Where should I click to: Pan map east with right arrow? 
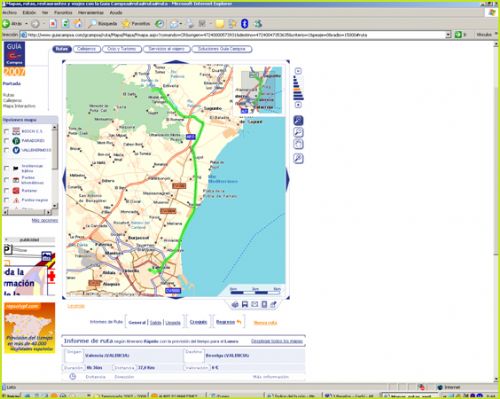[287, 179]
